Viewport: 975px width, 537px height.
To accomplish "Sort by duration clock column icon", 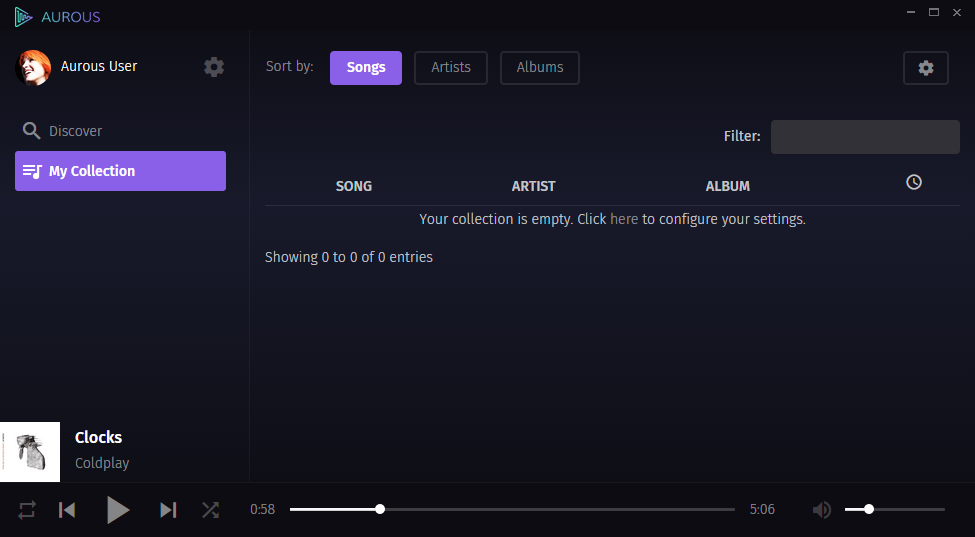I will click(913, 182).
